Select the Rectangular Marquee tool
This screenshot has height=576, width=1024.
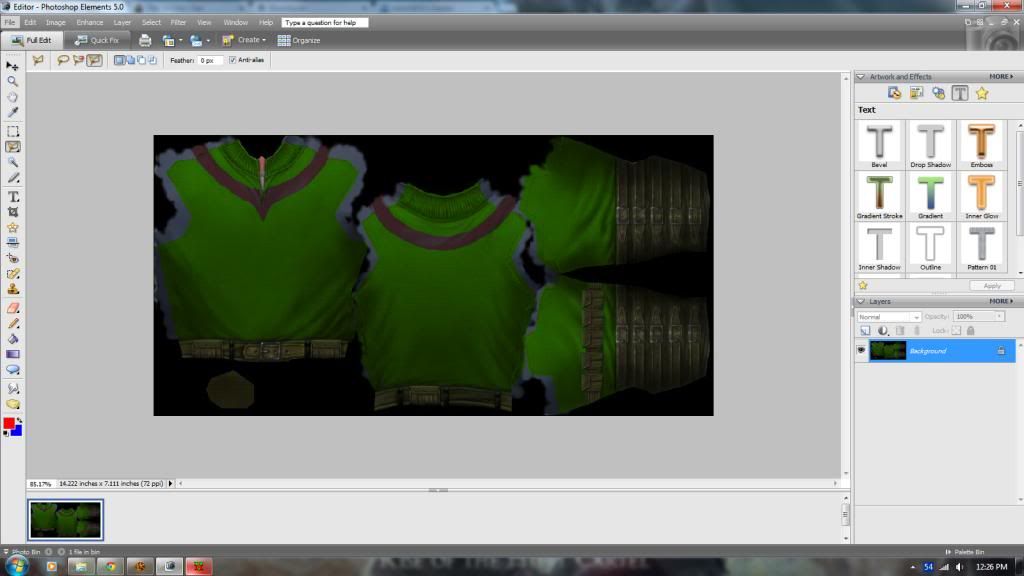[x=12, y=131]
